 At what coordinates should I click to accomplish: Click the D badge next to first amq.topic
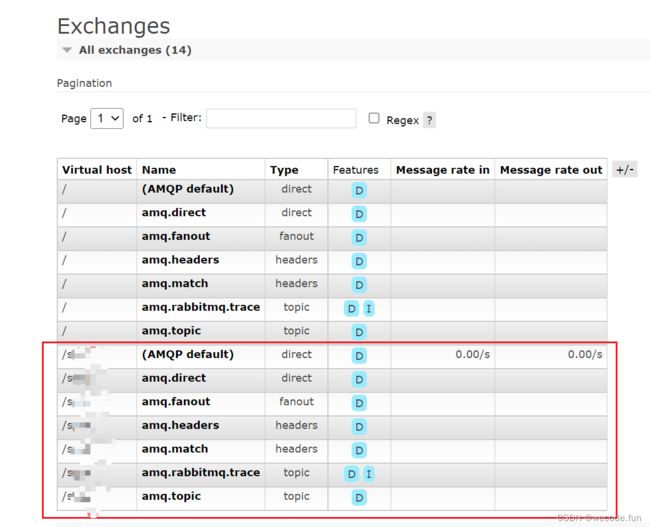tap(359, 332)
